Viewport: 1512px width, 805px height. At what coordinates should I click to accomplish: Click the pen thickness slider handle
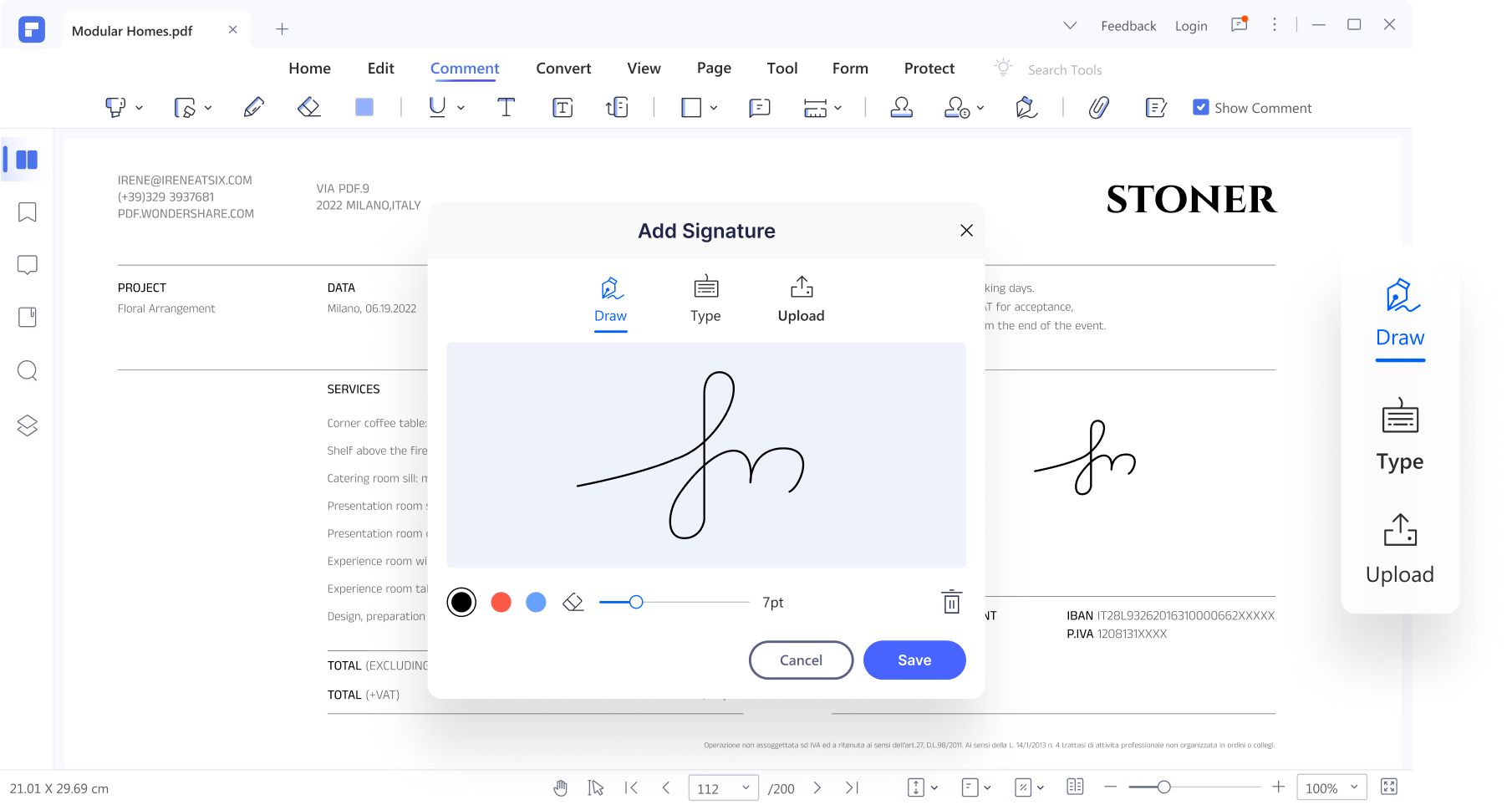636,602
